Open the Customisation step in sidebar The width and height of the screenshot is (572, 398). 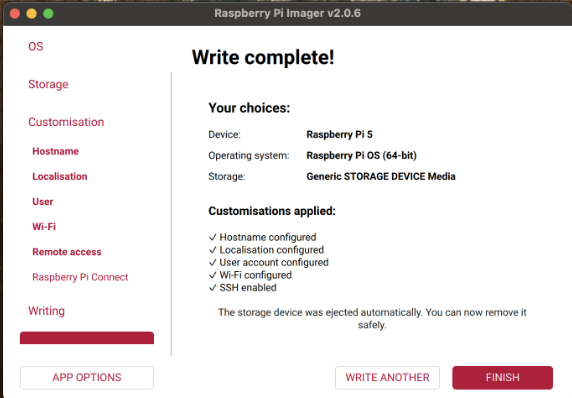(x=66, y=122)
